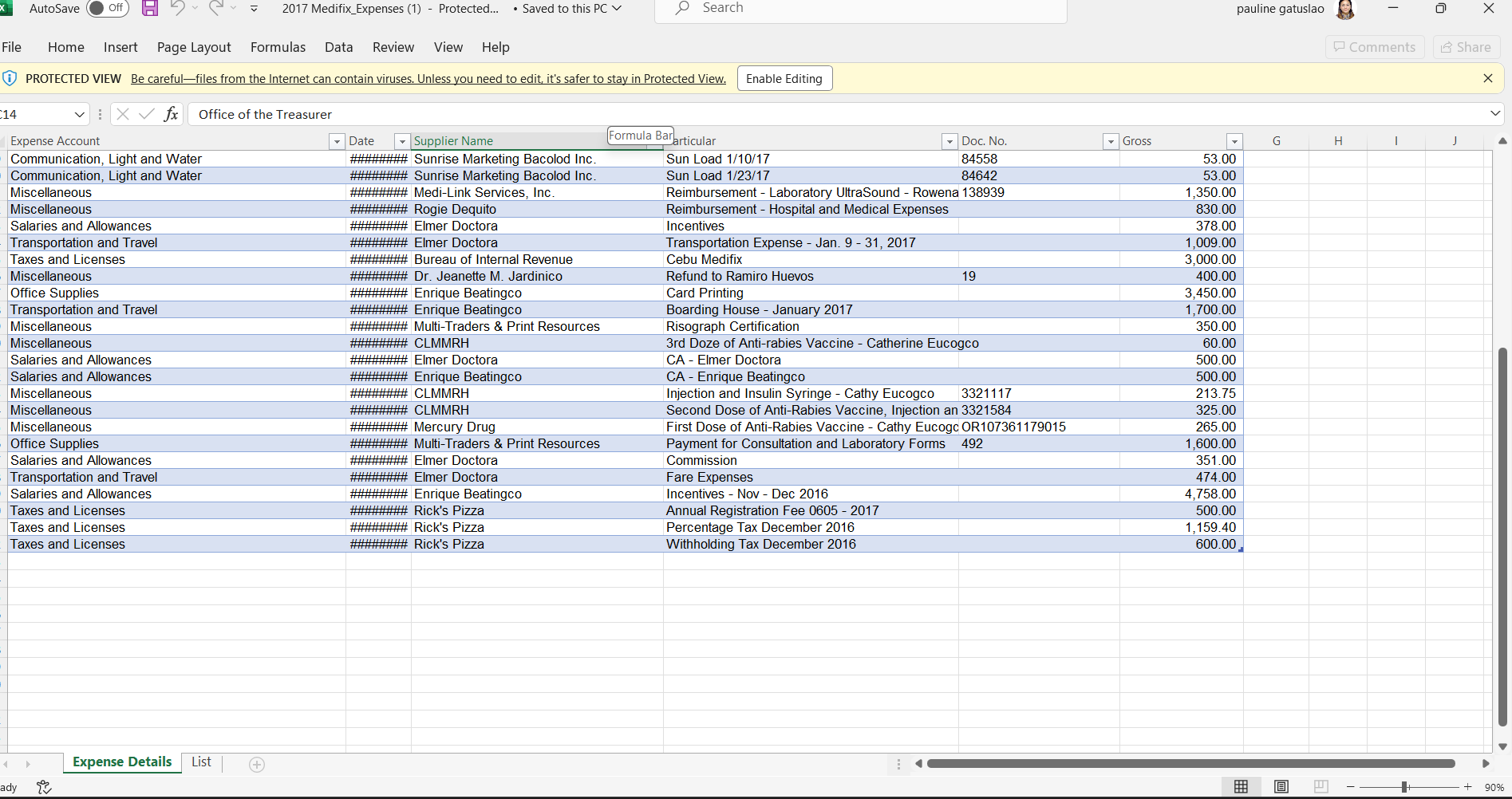The image size is (1512, 799).
Task: Select the Expense Details sheet tab
Action: pos(122,762)
